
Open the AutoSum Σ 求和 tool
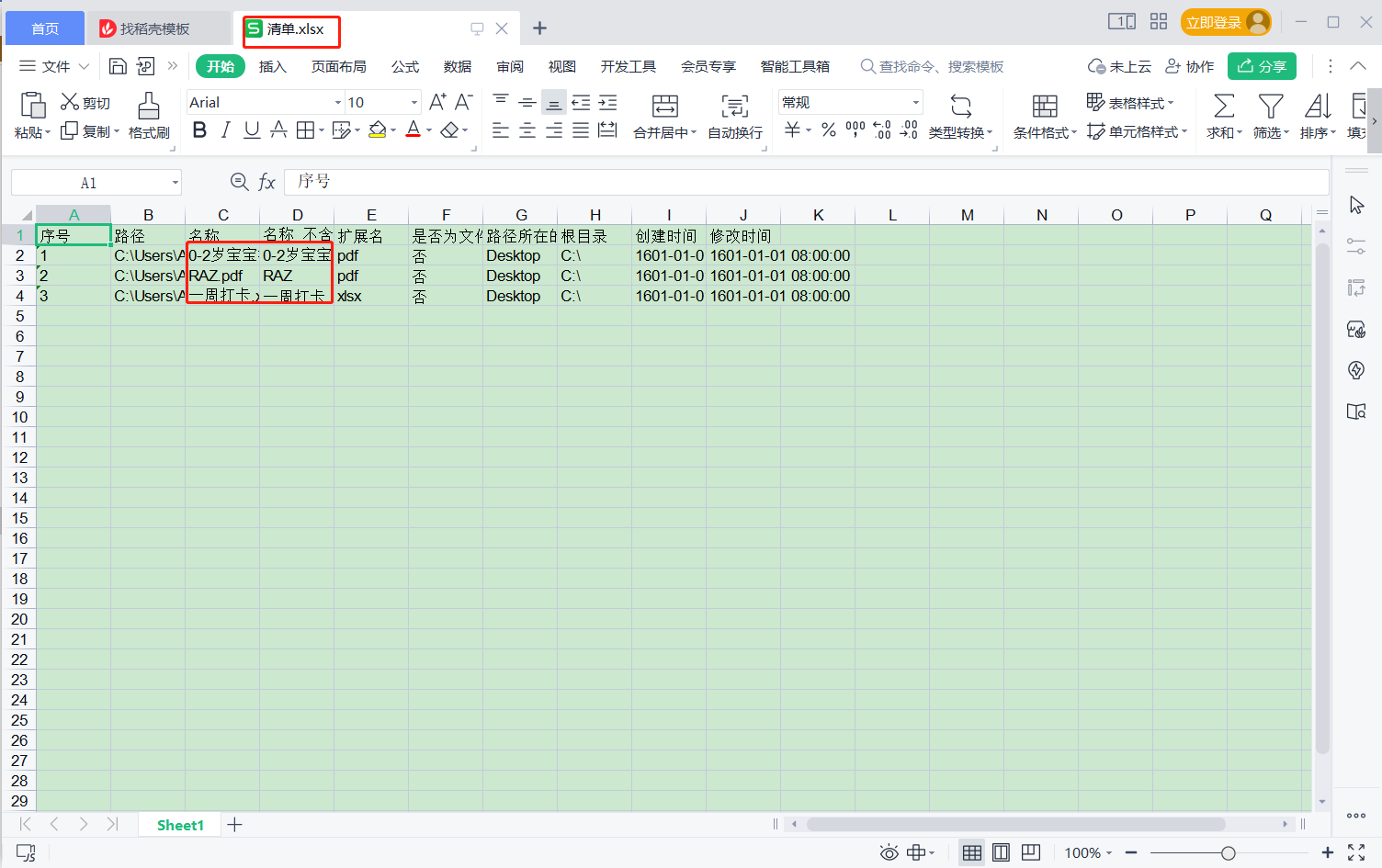[1222, 115]
